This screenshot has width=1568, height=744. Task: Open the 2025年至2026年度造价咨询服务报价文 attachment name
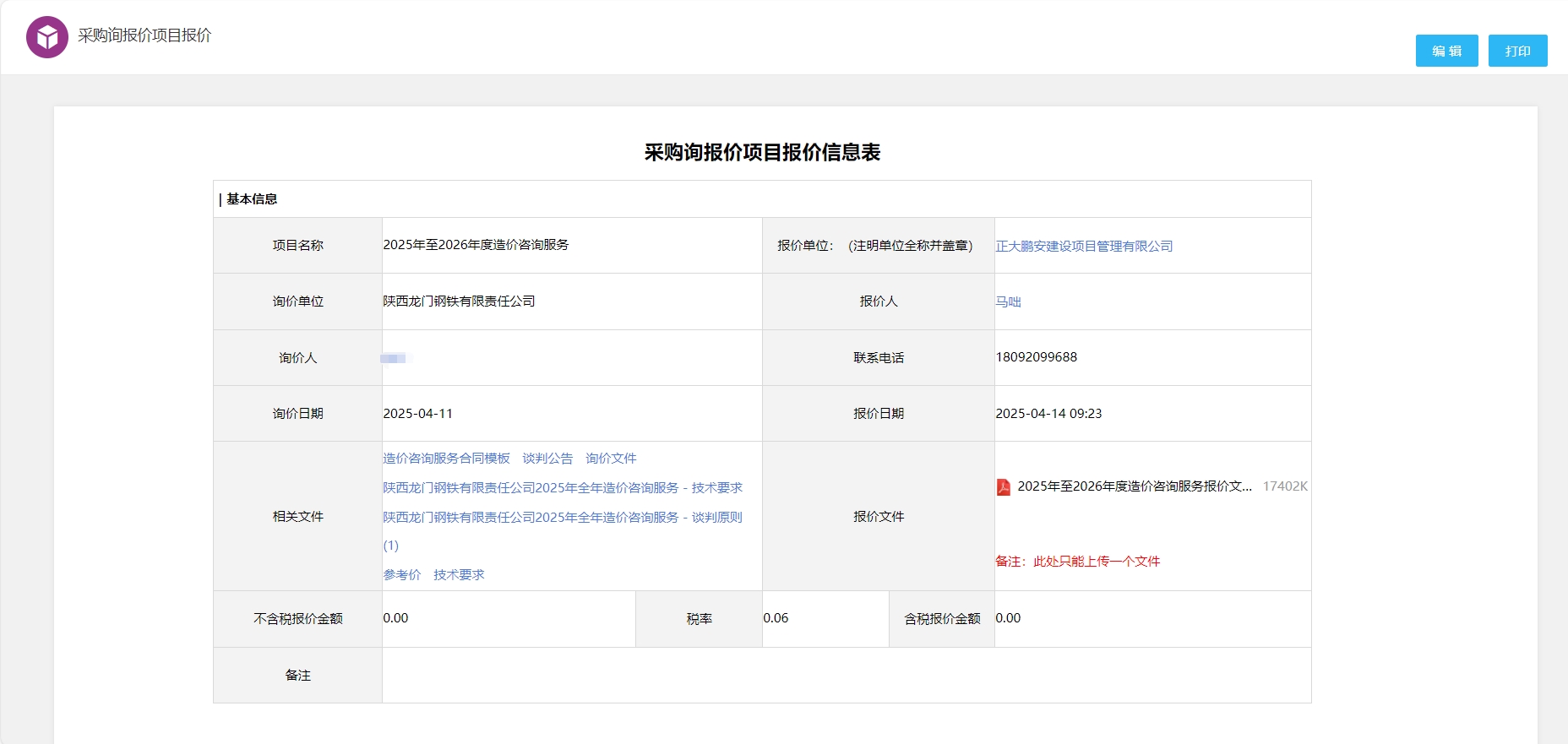[1134, 486]
